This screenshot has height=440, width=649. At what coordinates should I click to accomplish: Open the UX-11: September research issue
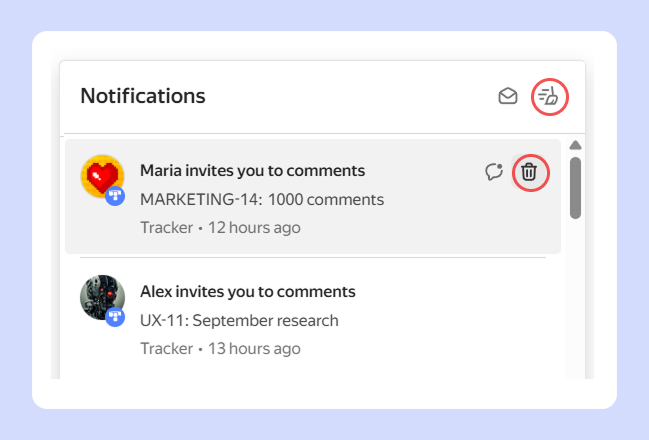(239, 321)
